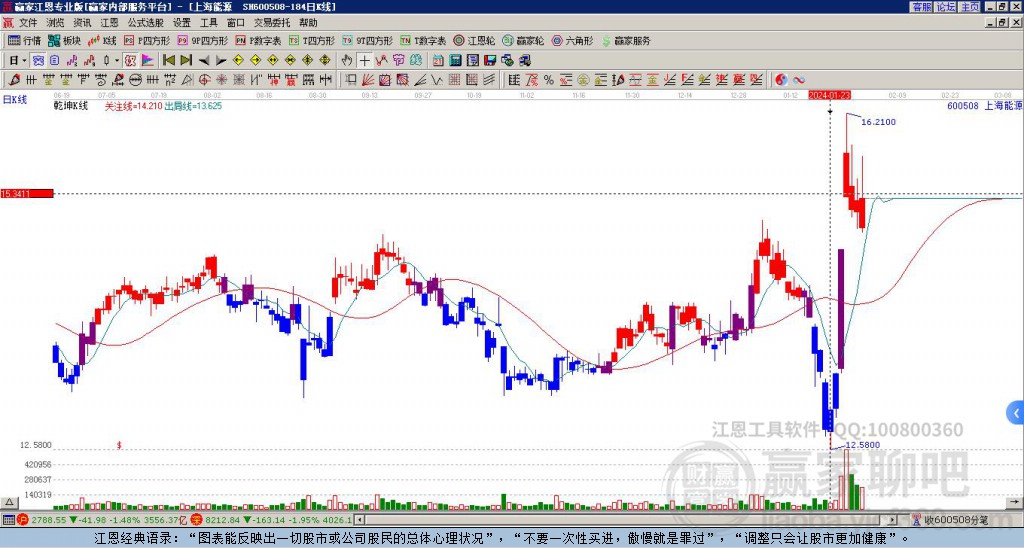Open the 赢家轮 wheel tool
1024x548 pixels.
pyautogui.click(x=523, y=40)
